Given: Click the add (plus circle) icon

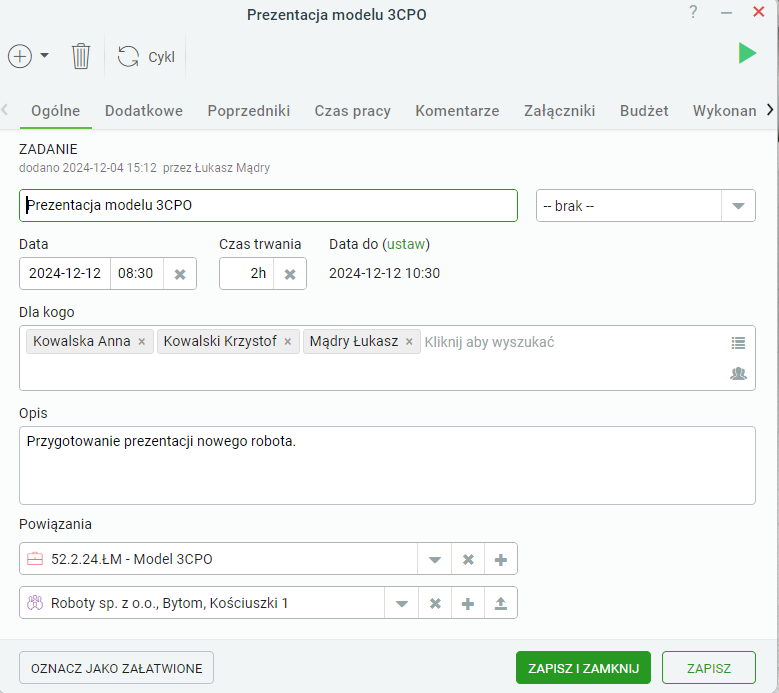Looking at the screenshot, I should point(20,56).
